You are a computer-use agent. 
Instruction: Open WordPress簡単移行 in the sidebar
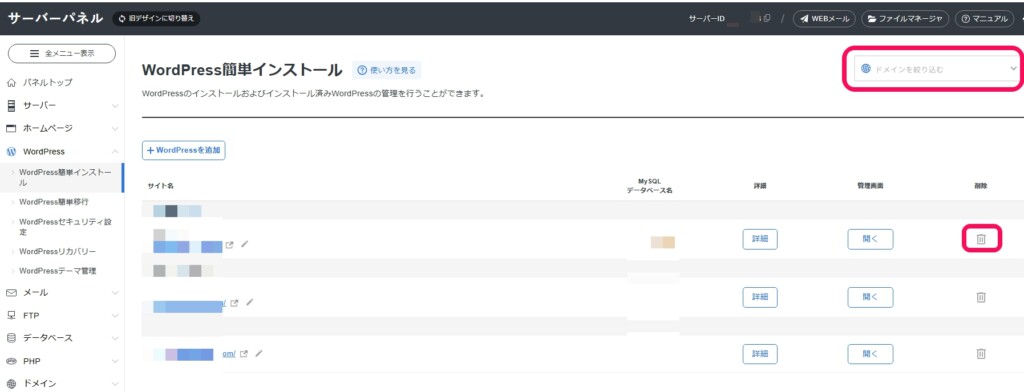point(54,202)
